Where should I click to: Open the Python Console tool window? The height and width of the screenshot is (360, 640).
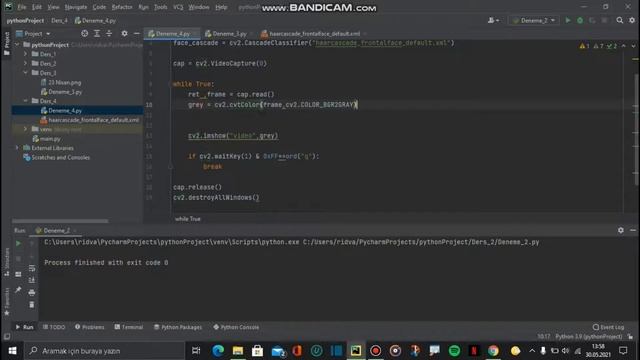pyautogui.click(x=236, y=327)
